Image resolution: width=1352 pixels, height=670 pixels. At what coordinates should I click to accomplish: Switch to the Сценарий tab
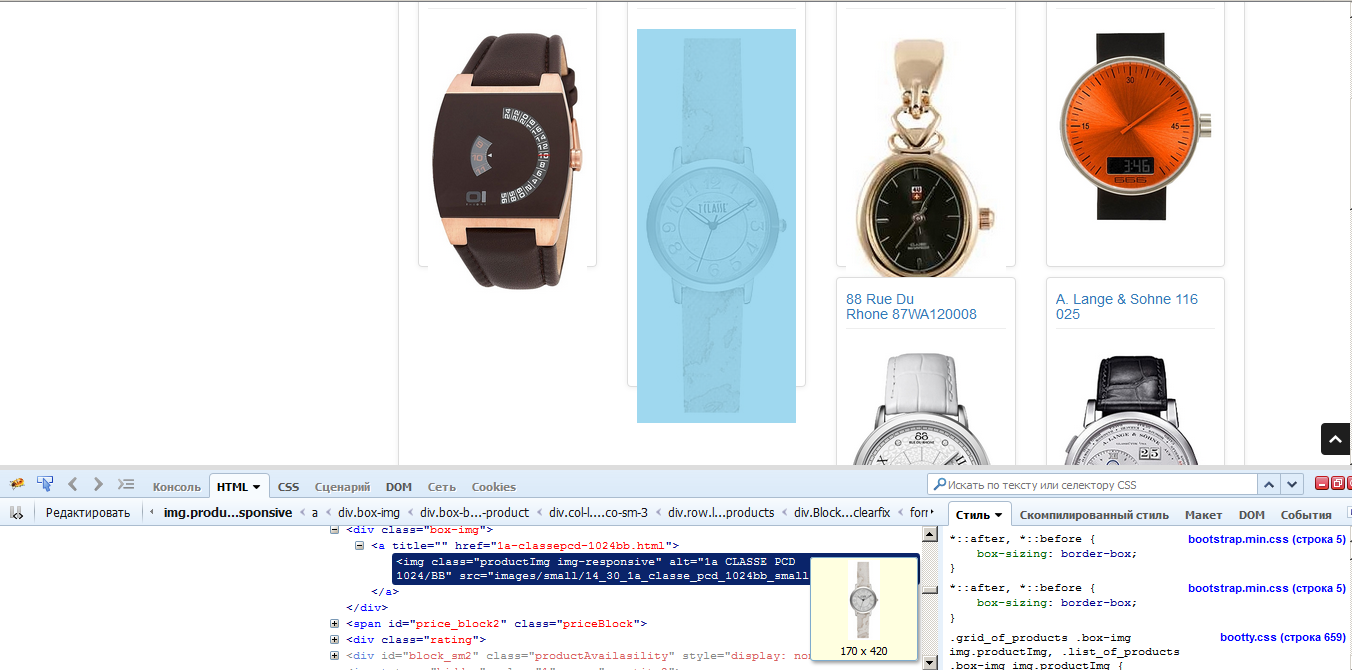click(342, 487)
